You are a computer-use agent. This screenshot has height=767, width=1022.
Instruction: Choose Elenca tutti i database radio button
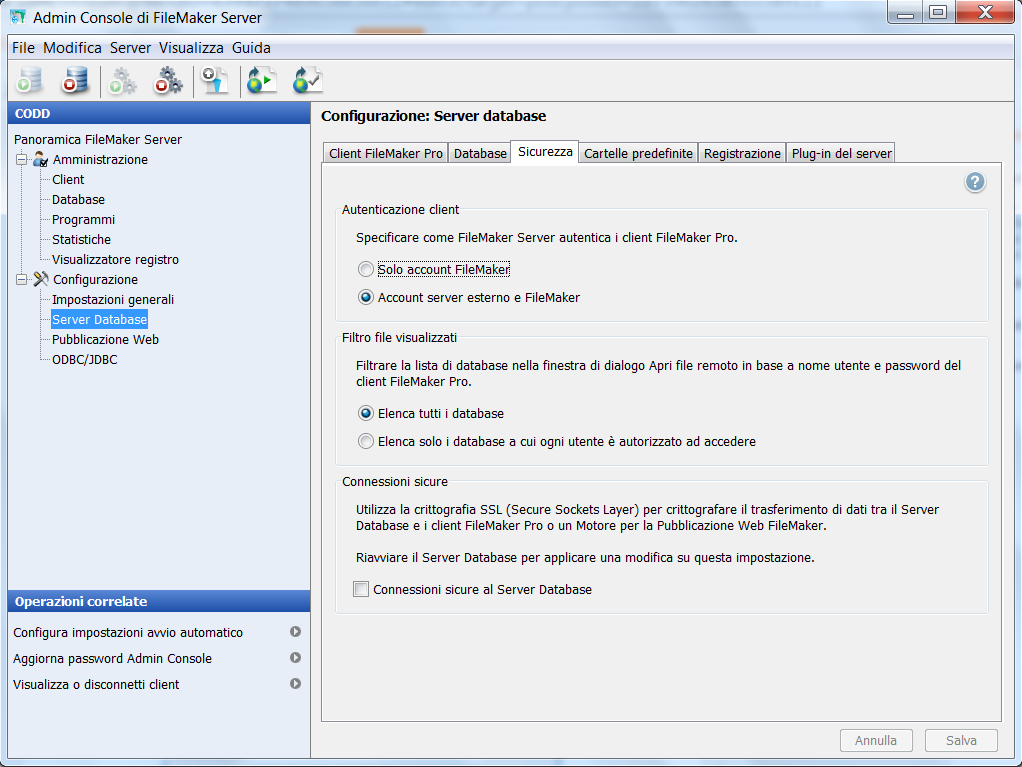coord(366,413)
